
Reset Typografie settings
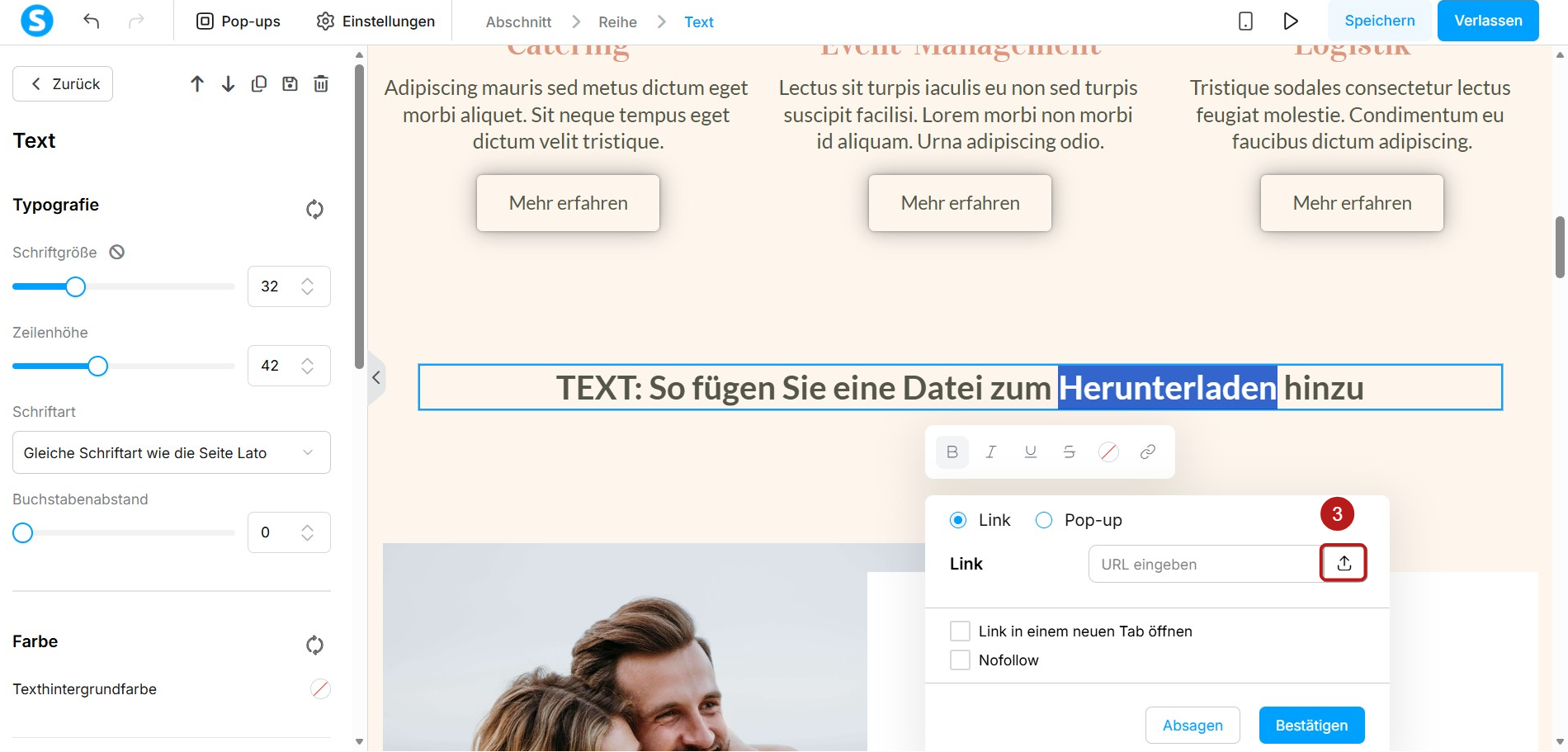click(314, 209)
